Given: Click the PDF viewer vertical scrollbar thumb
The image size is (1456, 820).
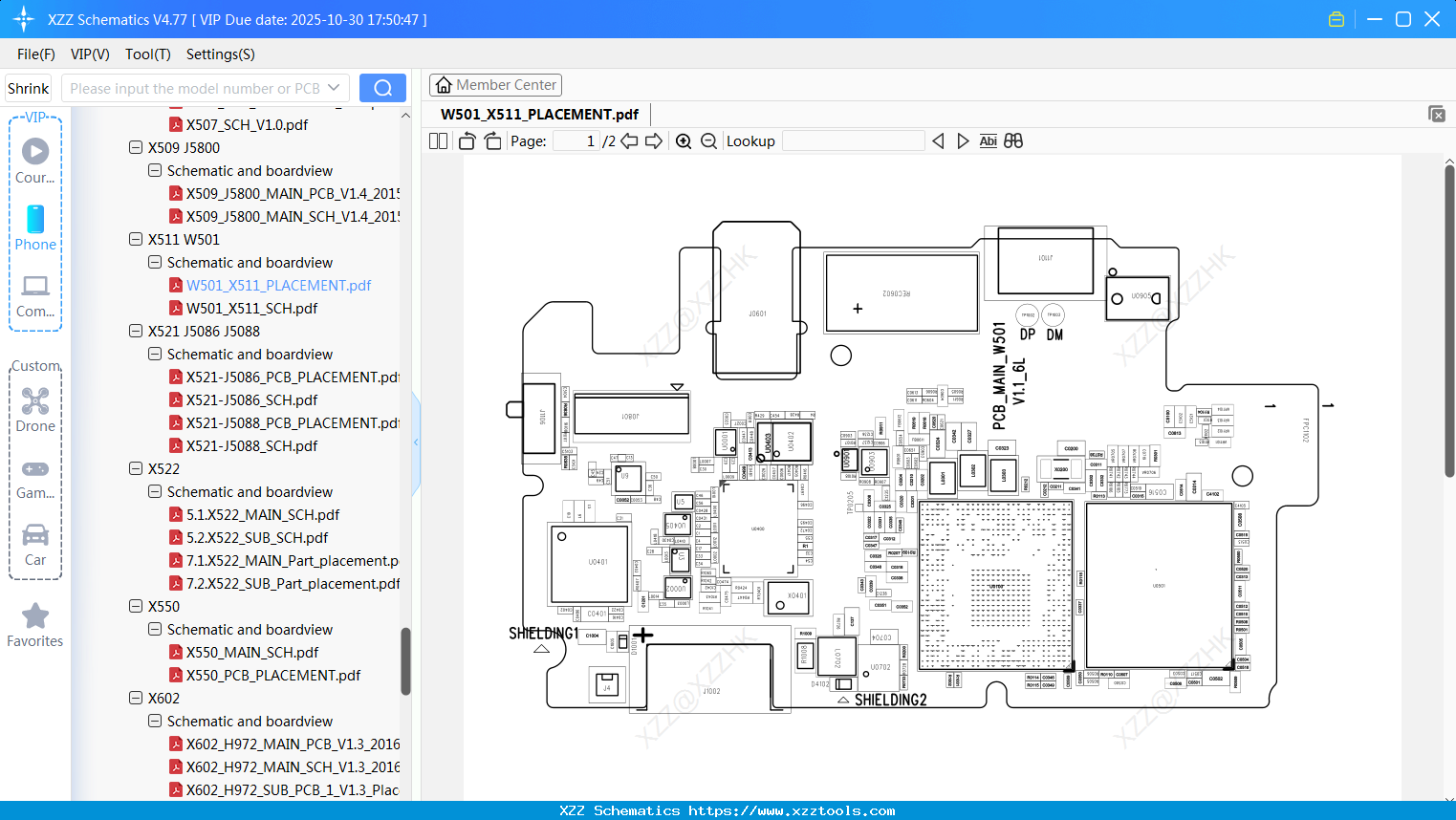Looking at the screenshot, I should click(x=1449, y=321).
